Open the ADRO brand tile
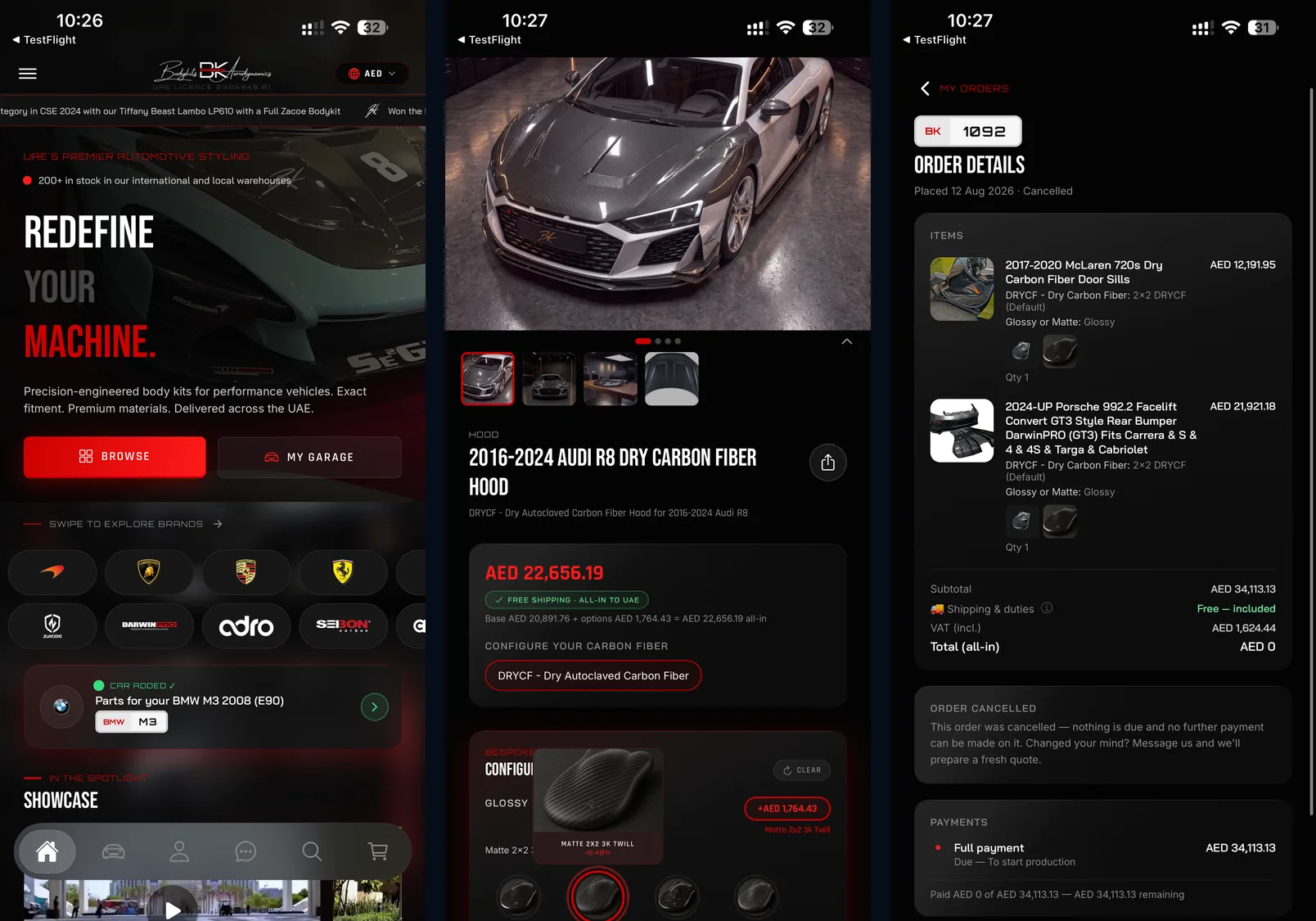Image resolution: width=1316 pixels, height=921 pixels. (246, 626)
